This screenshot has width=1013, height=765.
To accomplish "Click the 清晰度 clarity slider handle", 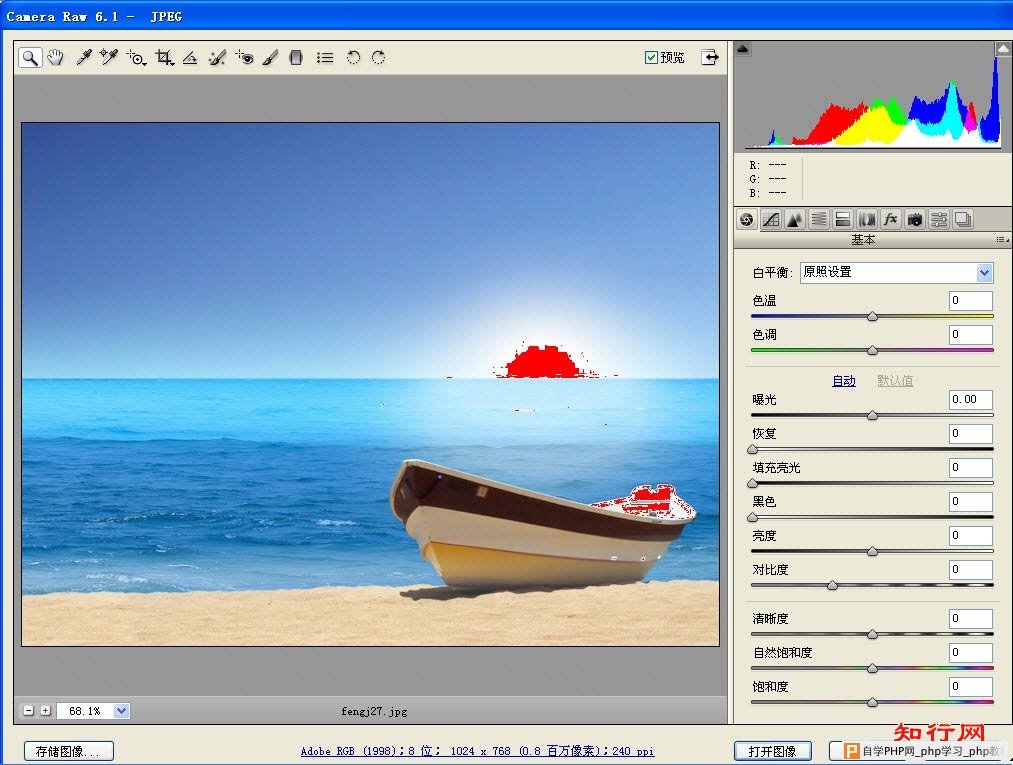I will tap(872, 634).
